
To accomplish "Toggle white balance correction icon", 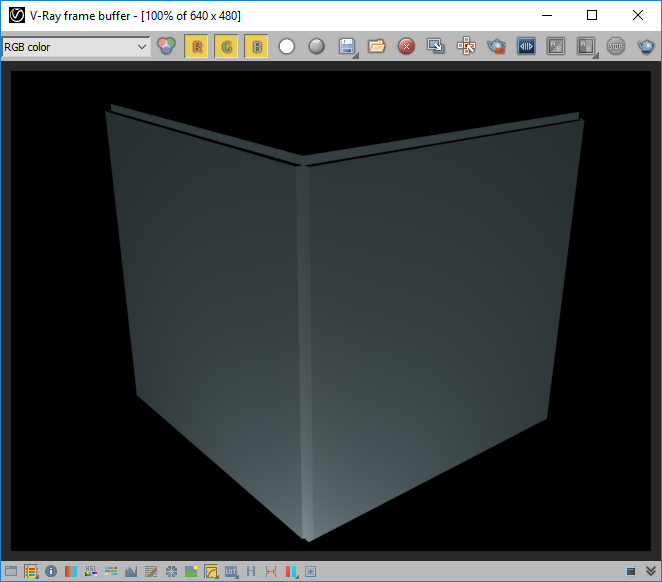I will click(71, 571).
